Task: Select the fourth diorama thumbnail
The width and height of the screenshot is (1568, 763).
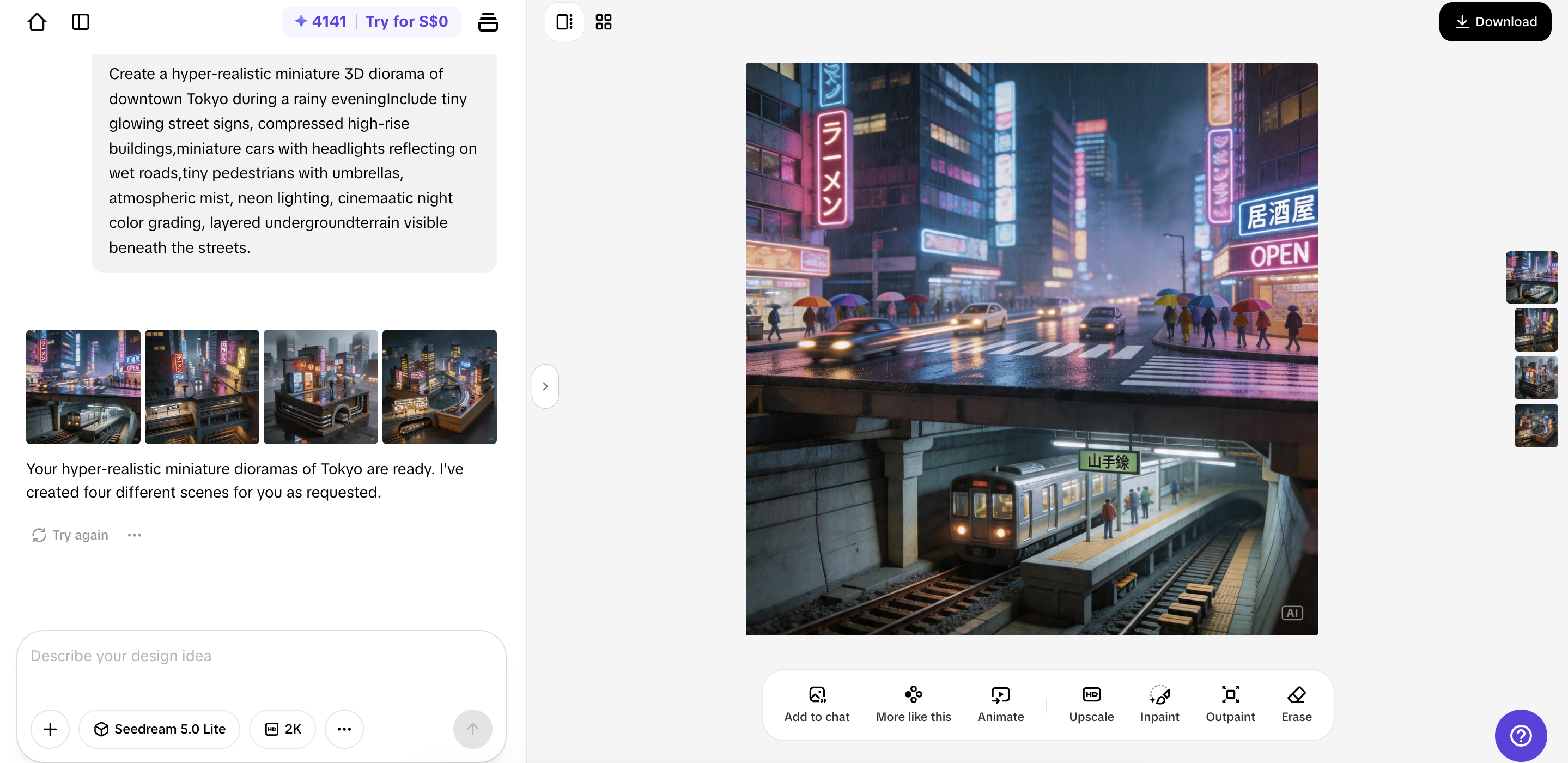Action: click(x=440, y=386)
